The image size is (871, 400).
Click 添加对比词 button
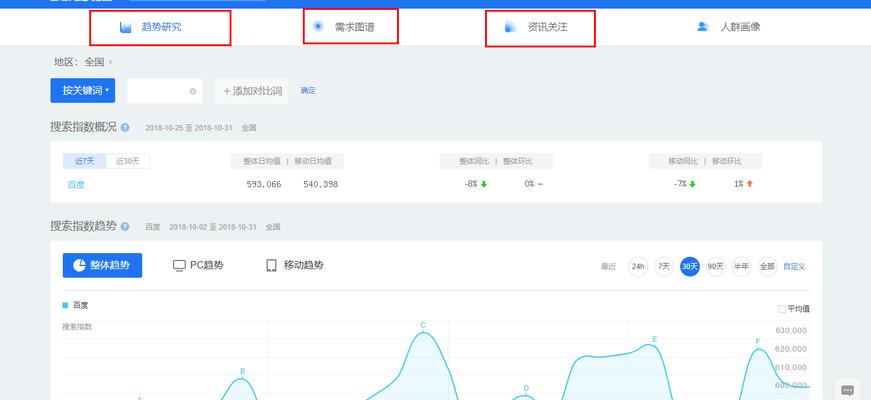point(252,91)
